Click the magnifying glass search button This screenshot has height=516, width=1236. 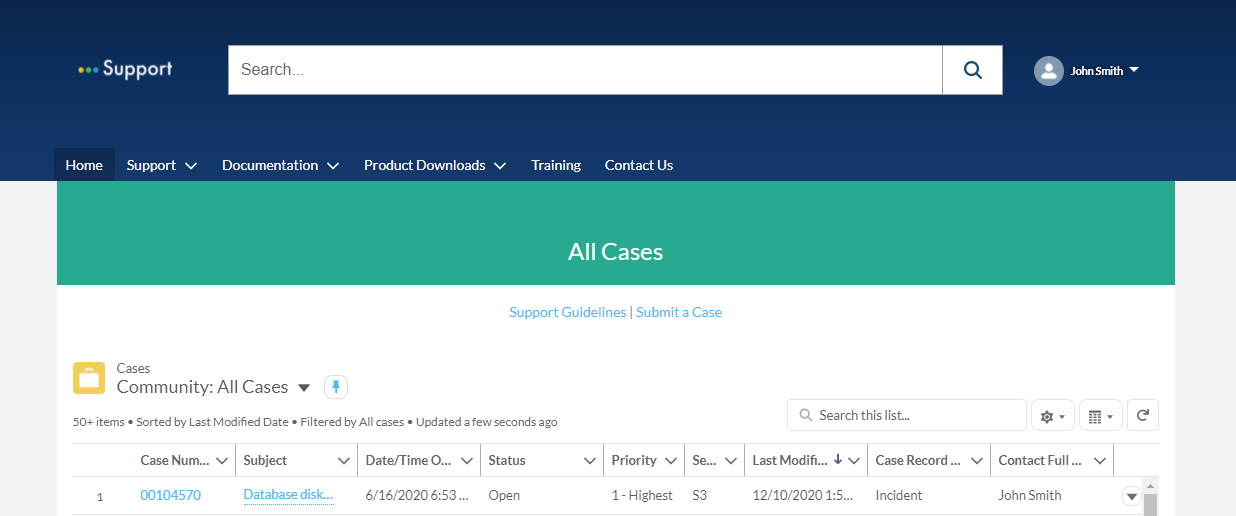click(972, 70)
